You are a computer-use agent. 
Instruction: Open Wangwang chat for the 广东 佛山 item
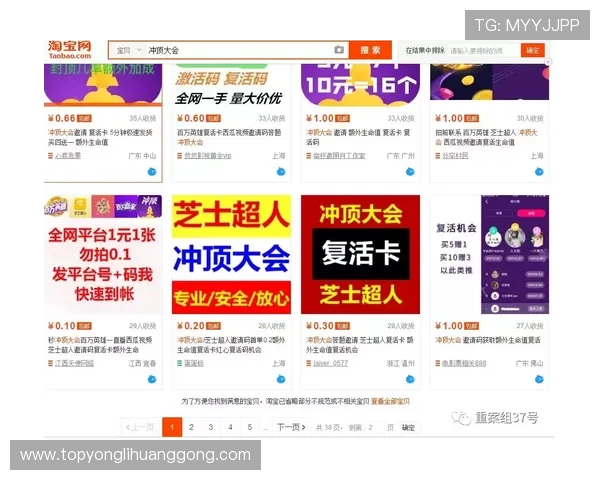pyautogui.click(x=539, y=379)
